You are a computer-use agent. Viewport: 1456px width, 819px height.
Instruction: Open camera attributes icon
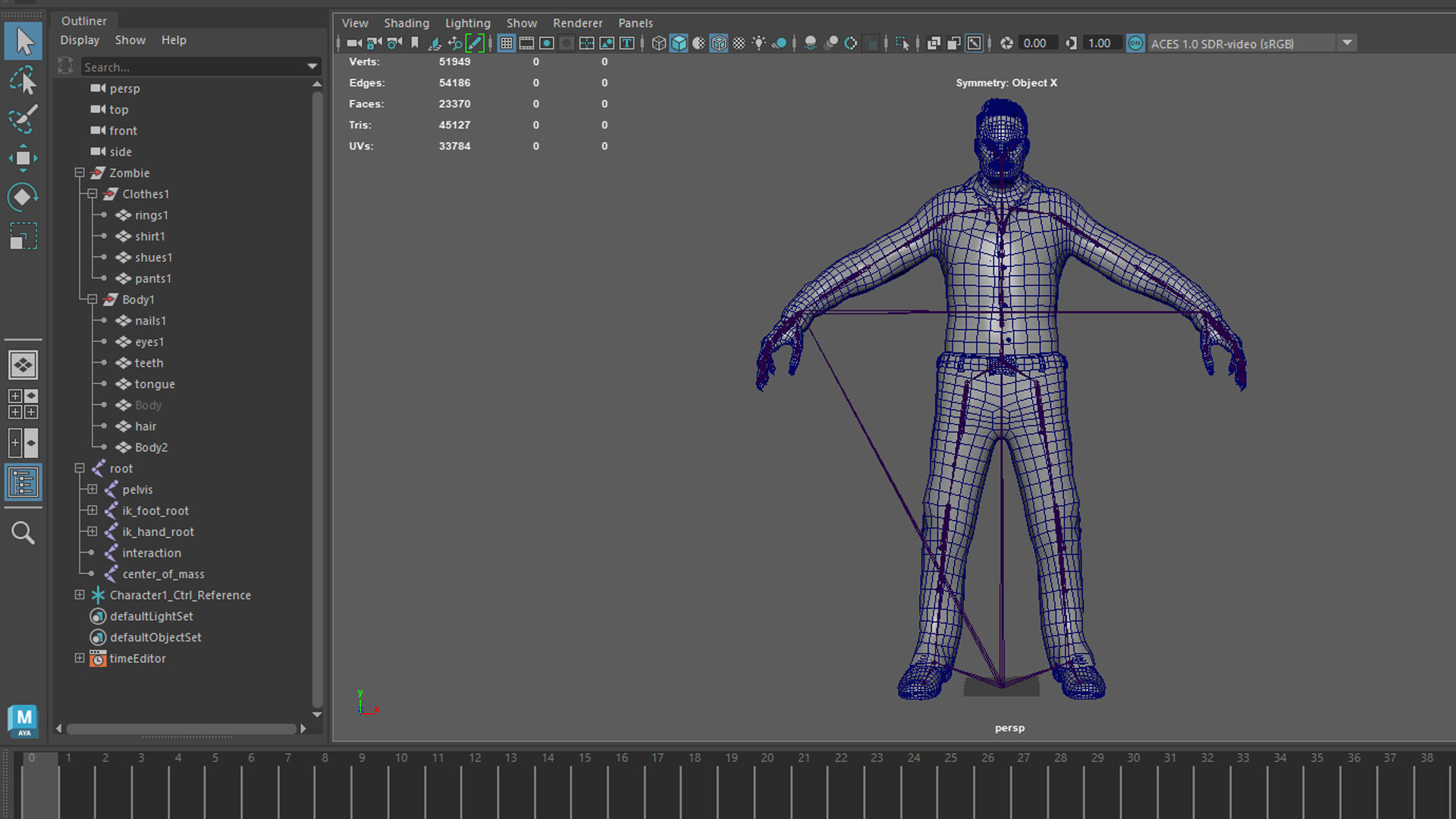[394, 43]
